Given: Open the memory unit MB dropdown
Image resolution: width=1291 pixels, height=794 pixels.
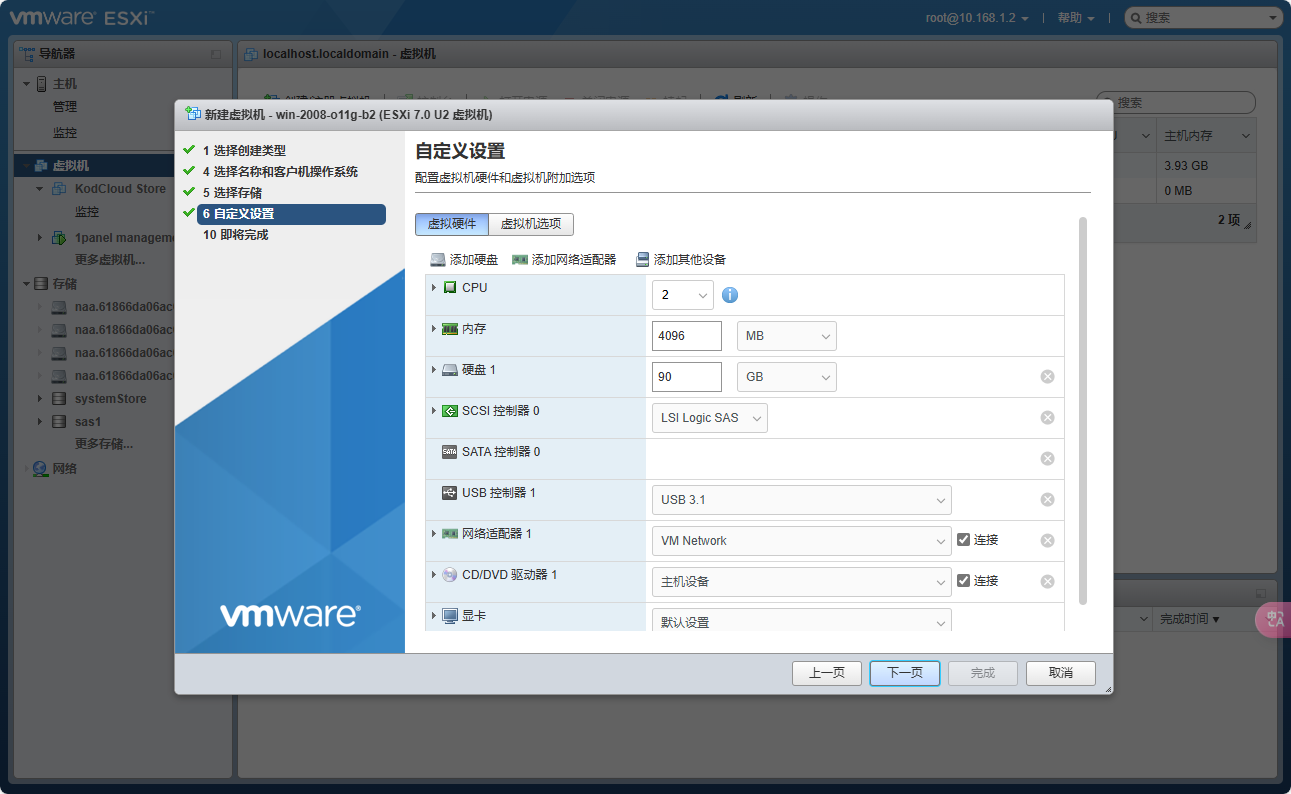Looking at the screenshot, I should [x=787, y=336].
